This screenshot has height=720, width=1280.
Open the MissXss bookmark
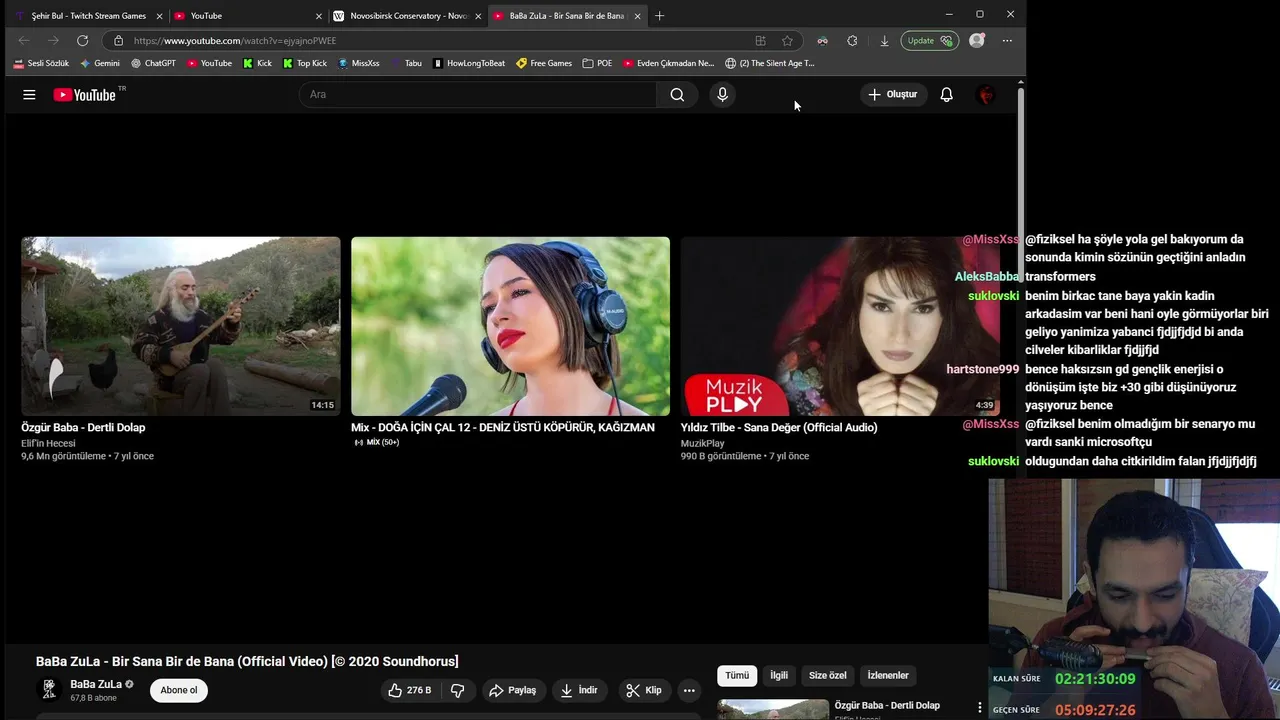[359, 63]
